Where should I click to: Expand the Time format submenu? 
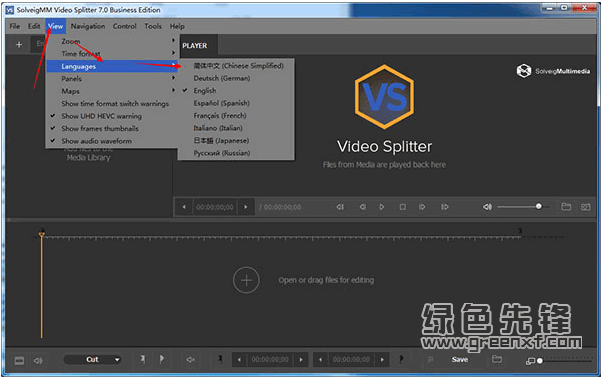click(112, 54)
